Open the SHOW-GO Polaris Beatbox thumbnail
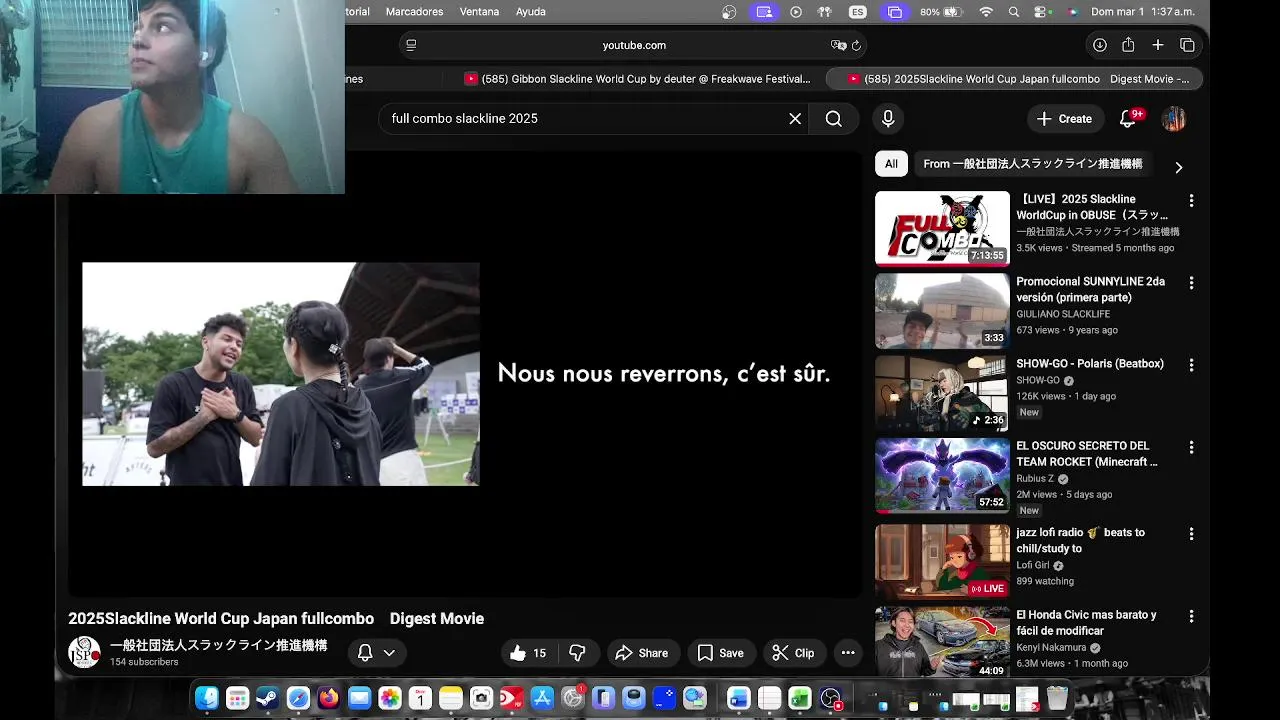This screenshot has height=720, width=1280. click(x=942, y=393)
